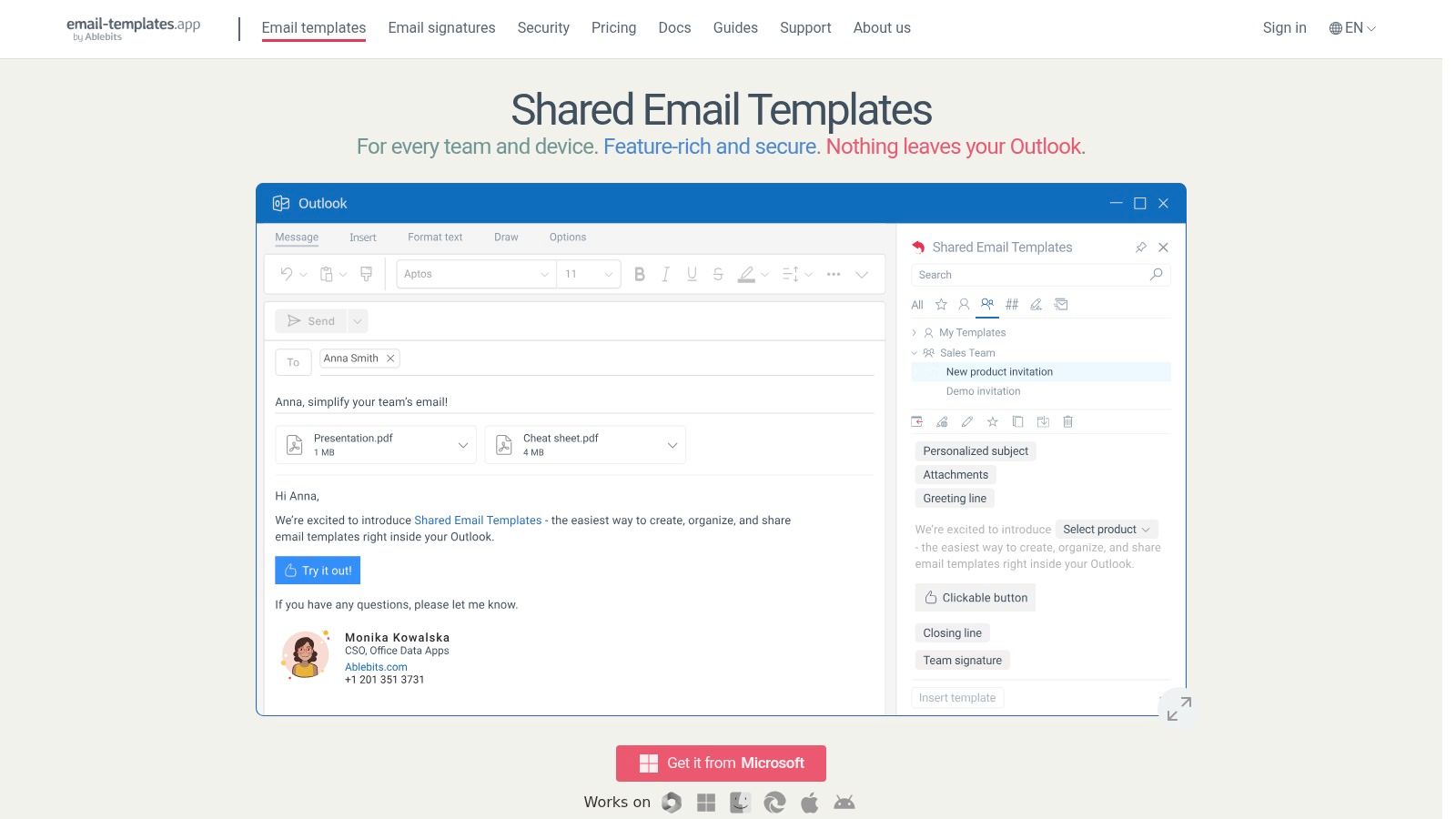Click the three-dots more options icon
The width and height of the screenshot is (1456, 819).
click(834, 274)
